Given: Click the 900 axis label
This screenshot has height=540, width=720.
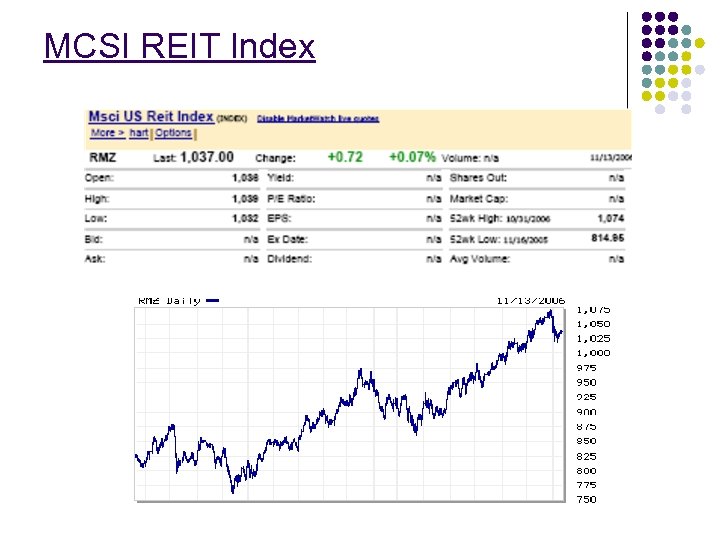Looking at the screenshot, I should point(586,412).
